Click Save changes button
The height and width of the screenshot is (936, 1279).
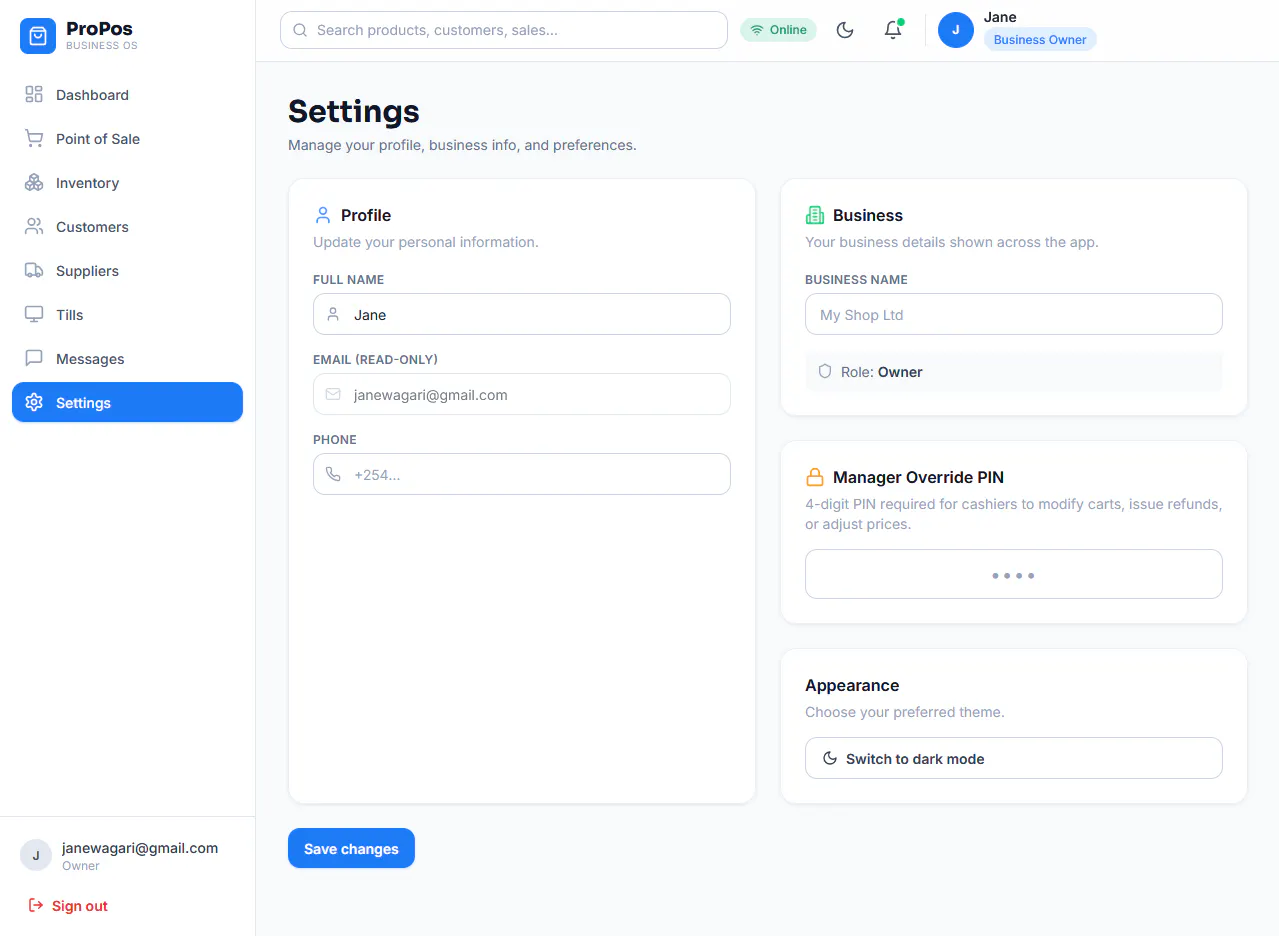coord(351,848)
